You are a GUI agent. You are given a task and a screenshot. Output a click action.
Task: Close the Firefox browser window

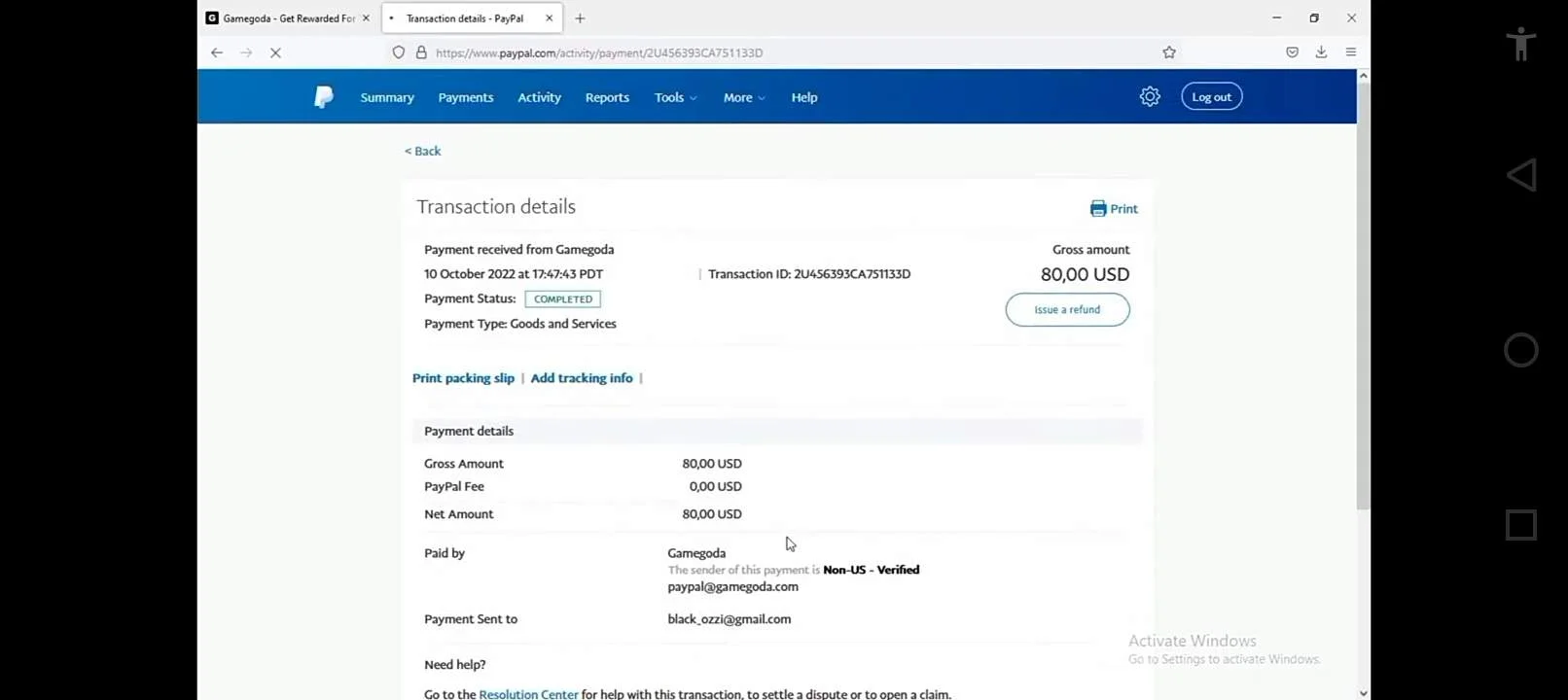pyautogui.click(x=1351, y=17)
